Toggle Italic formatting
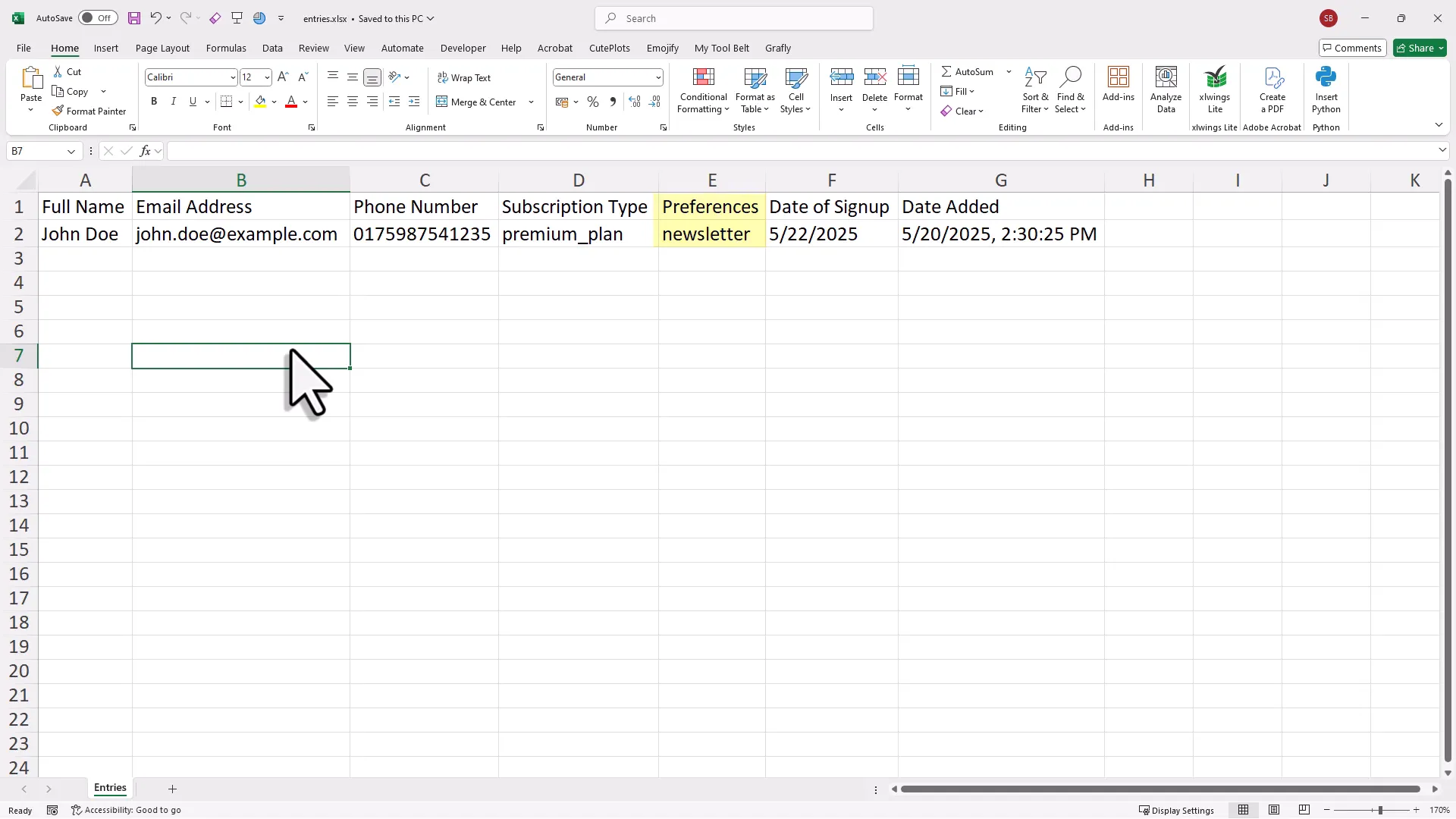The image size is (1456, 819). point(174,102)
